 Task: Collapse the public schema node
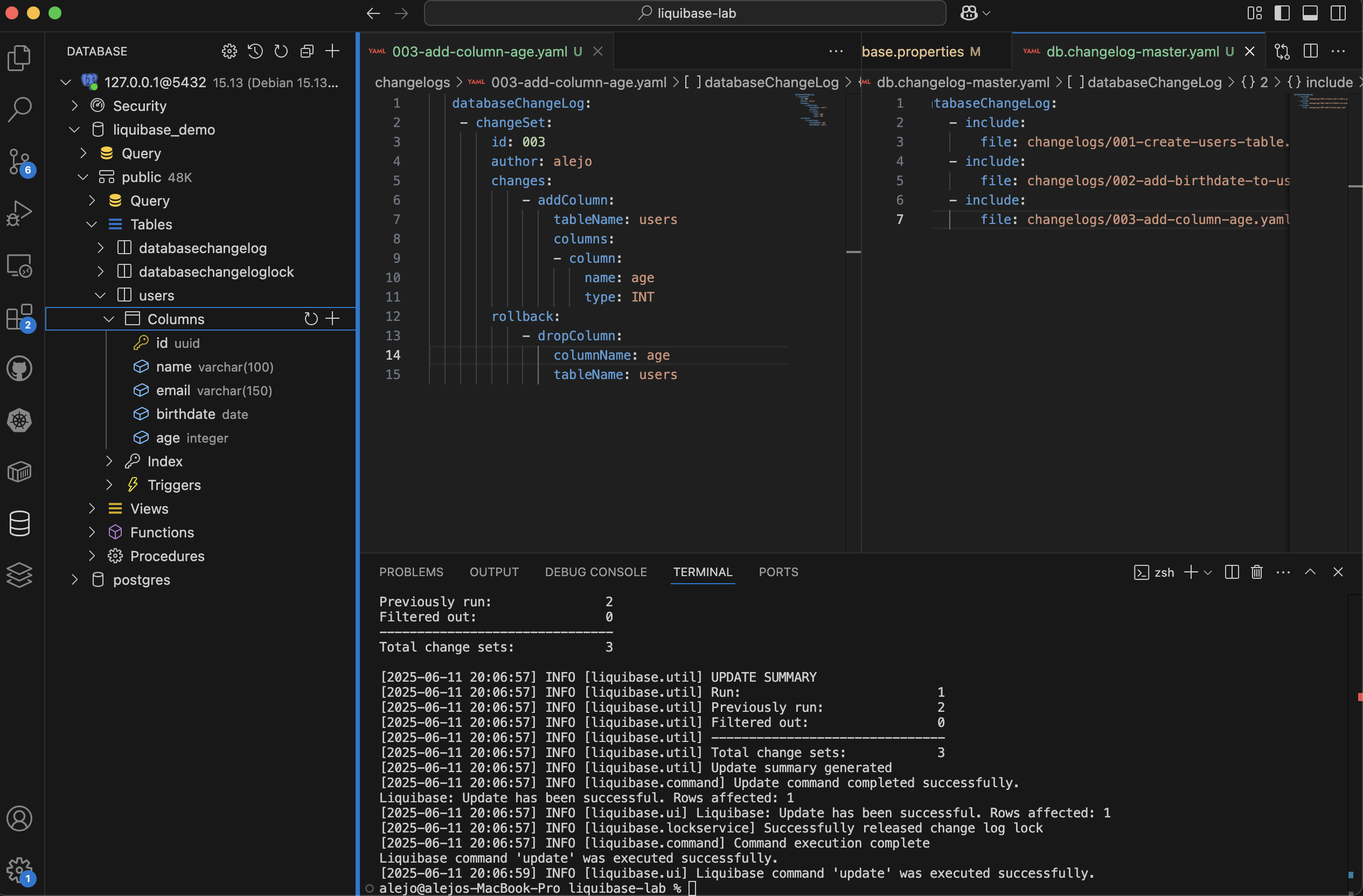pyautogui.click(x=83, y=177)
